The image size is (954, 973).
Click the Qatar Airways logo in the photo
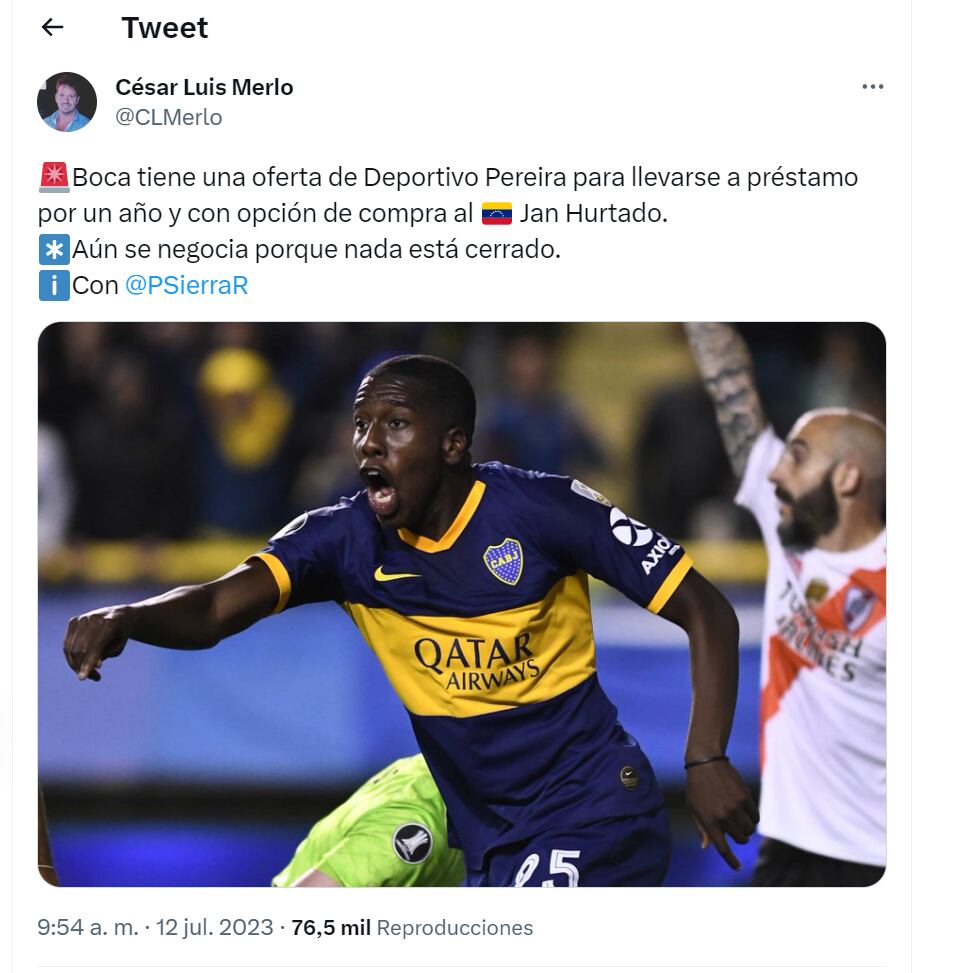pos(477,661)
